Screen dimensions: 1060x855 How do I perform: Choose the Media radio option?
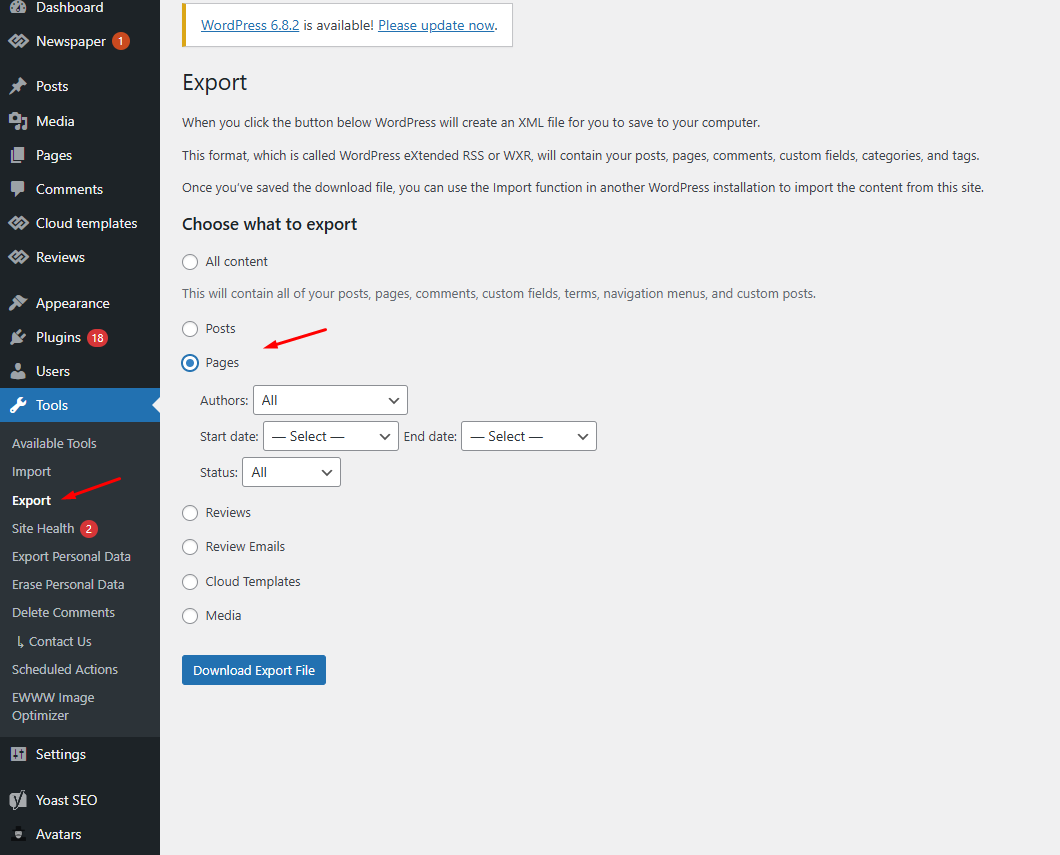coord(190,616)
